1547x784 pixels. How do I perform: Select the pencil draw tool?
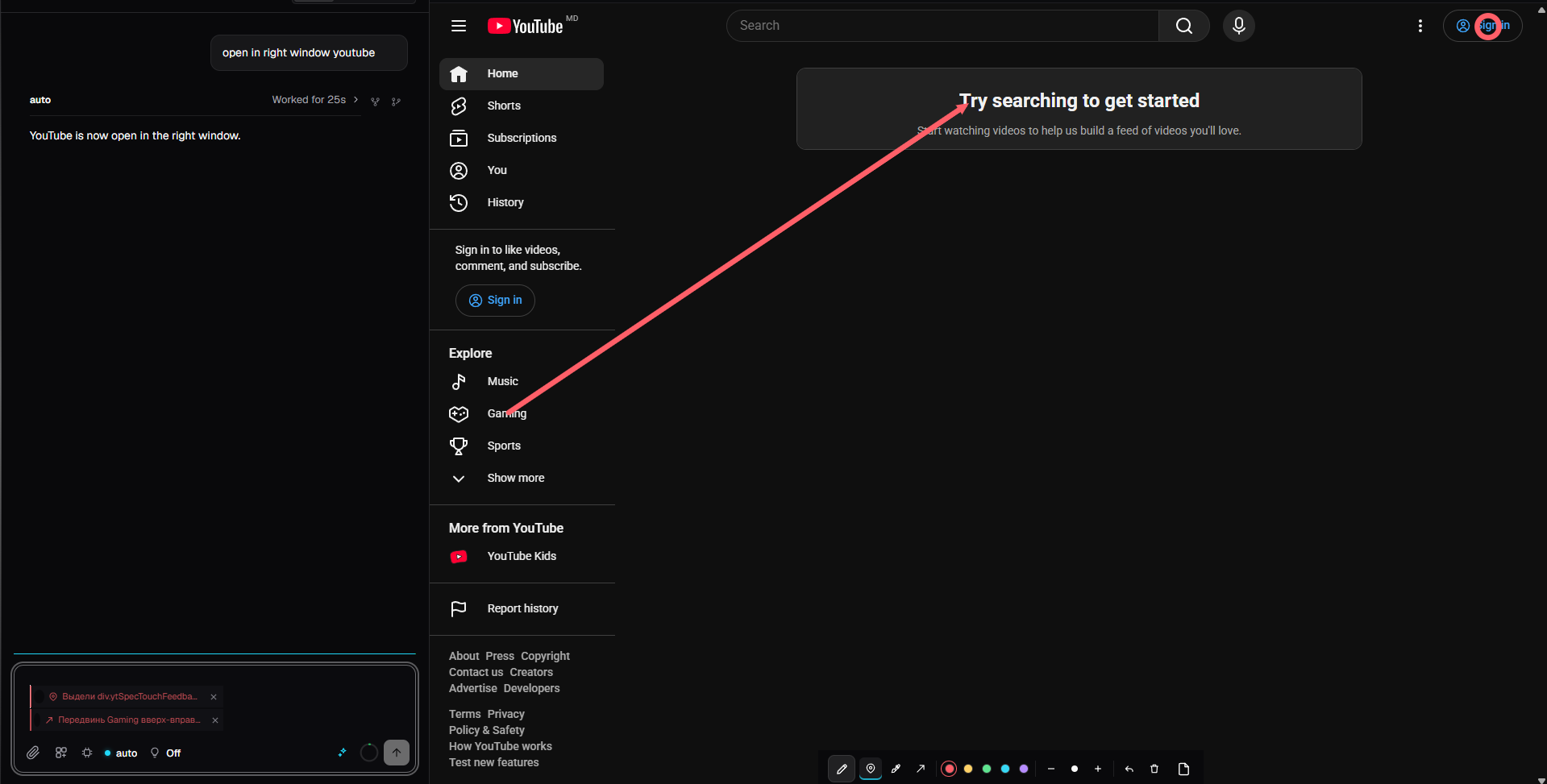coord(842,769)
